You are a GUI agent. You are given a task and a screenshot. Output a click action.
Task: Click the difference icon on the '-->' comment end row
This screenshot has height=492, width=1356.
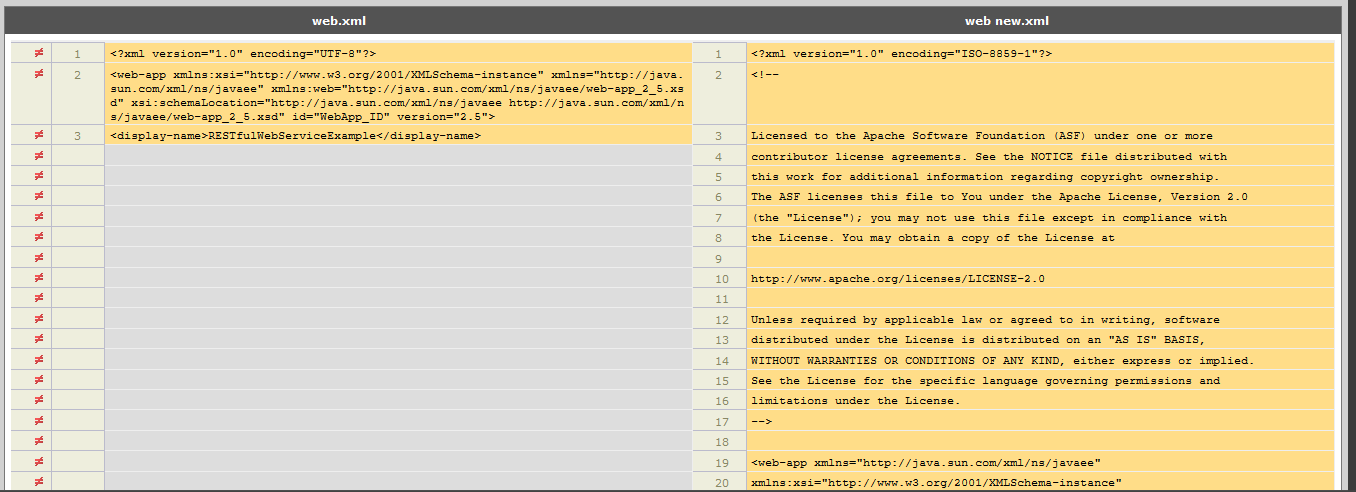[39, 421]
